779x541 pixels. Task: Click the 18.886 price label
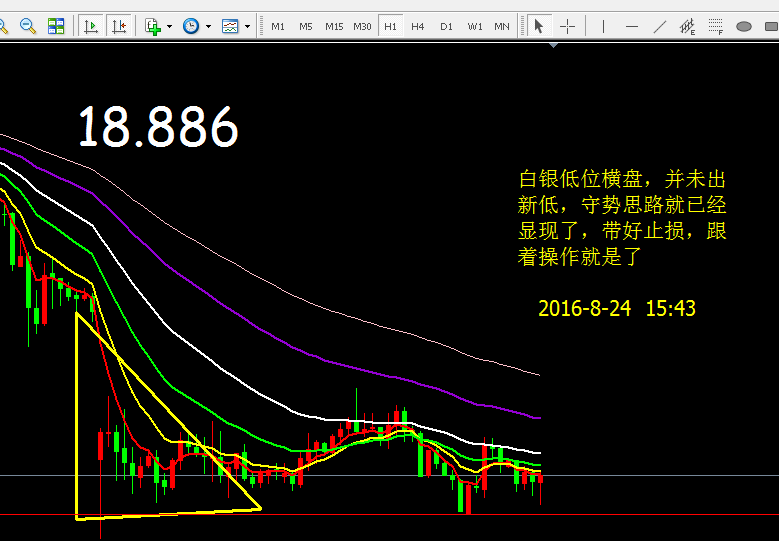pos(158,127)
